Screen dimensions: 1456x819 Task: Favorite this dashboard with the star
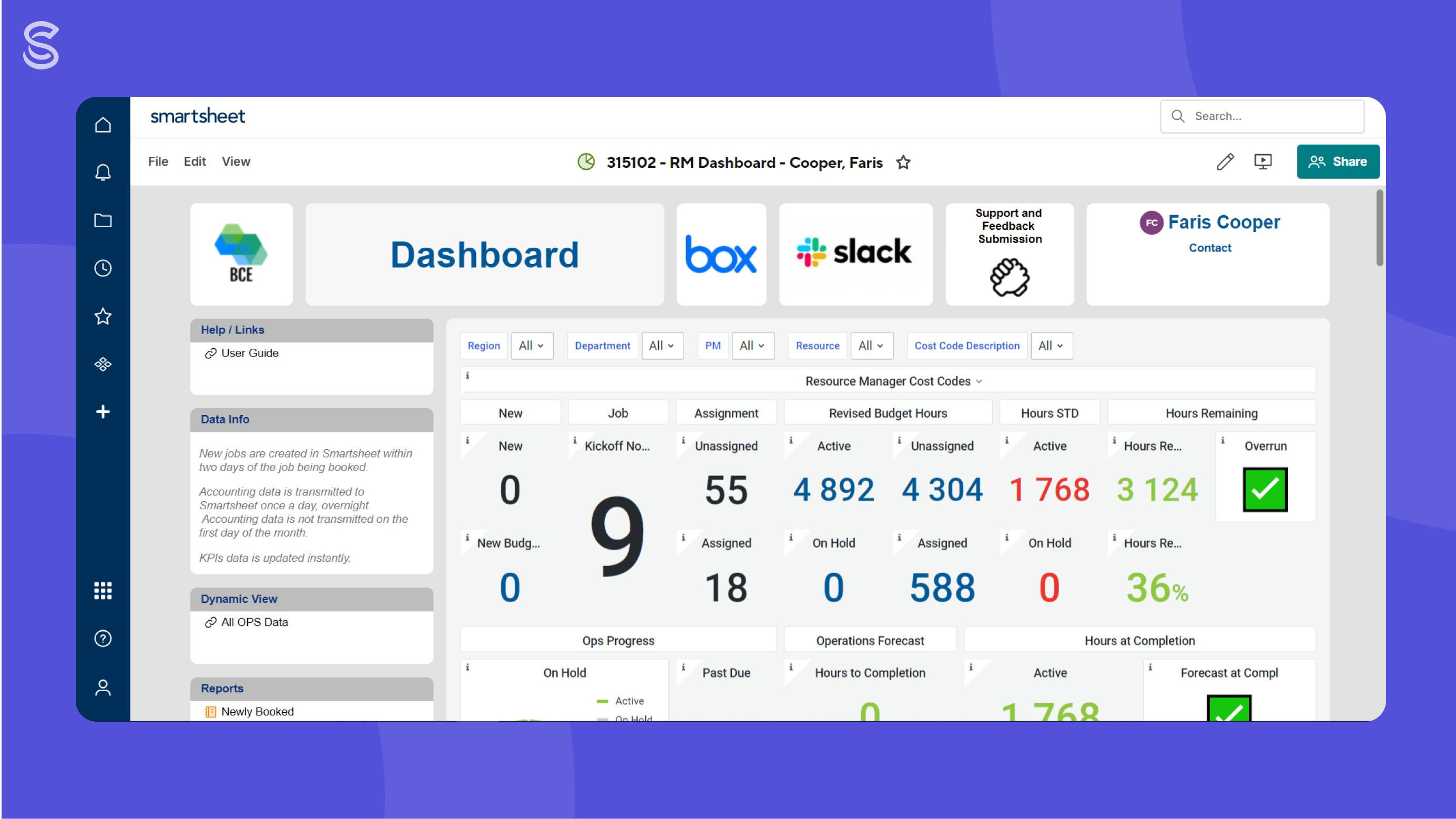point(903,163)
